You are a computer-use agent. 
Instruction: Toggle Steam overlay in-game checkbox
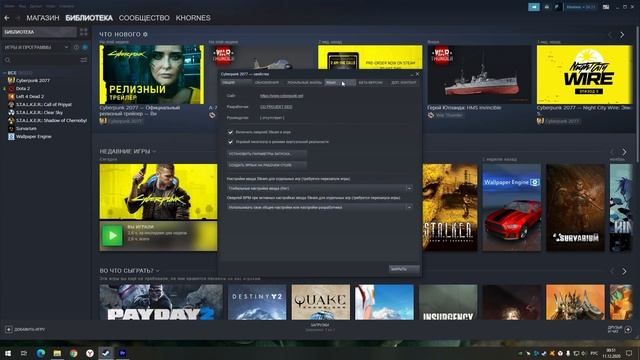pyautogui.click(x=231, y=132)
